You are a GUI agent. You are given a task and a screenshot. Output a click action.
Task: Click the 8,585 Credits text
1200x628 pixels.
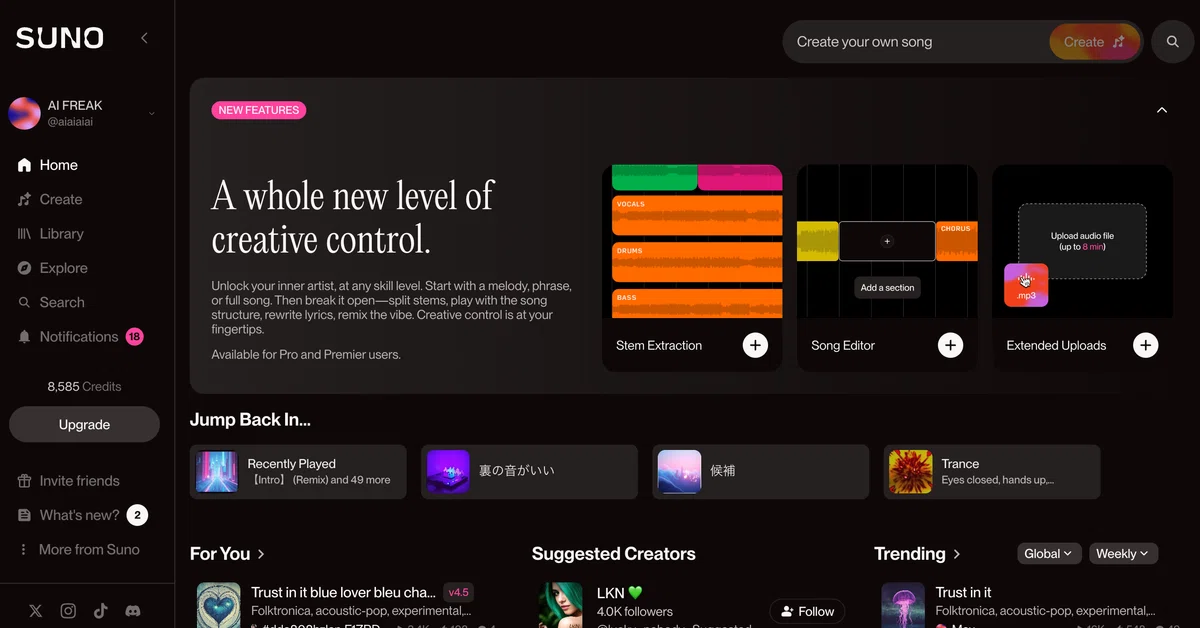(84, 386)
